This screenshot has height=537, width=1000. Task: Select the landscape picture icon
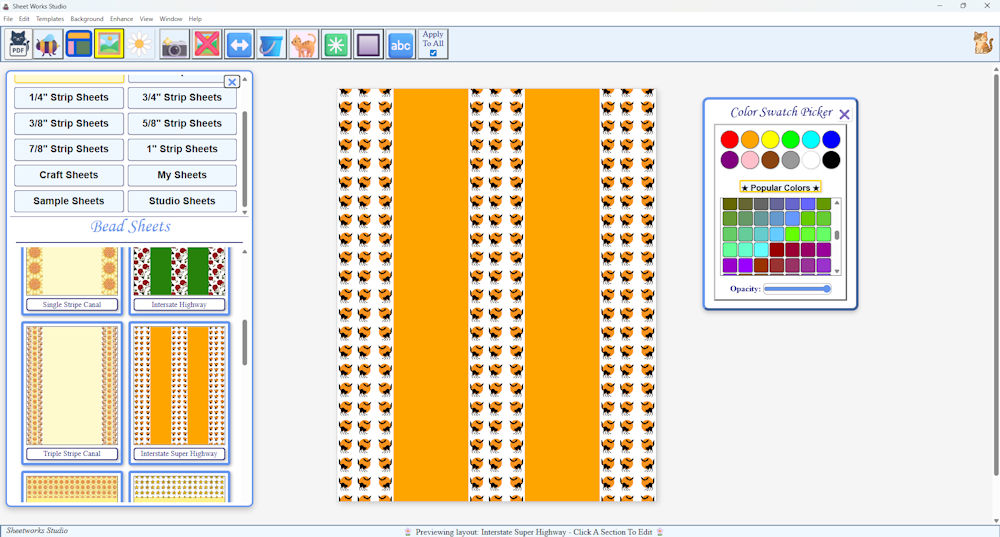click(109, 44)
